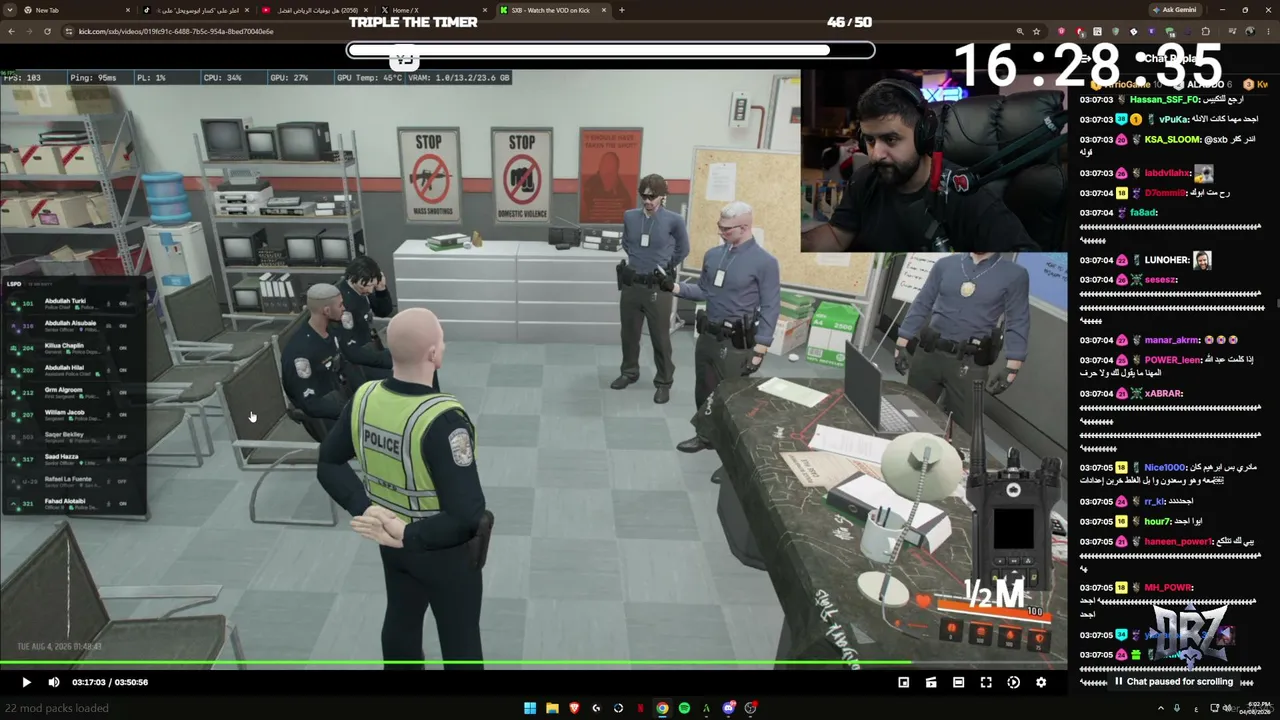Open chat user vPuKa's profile
The width and height of the screenshot is (1280, 720).
point(1173,120)
